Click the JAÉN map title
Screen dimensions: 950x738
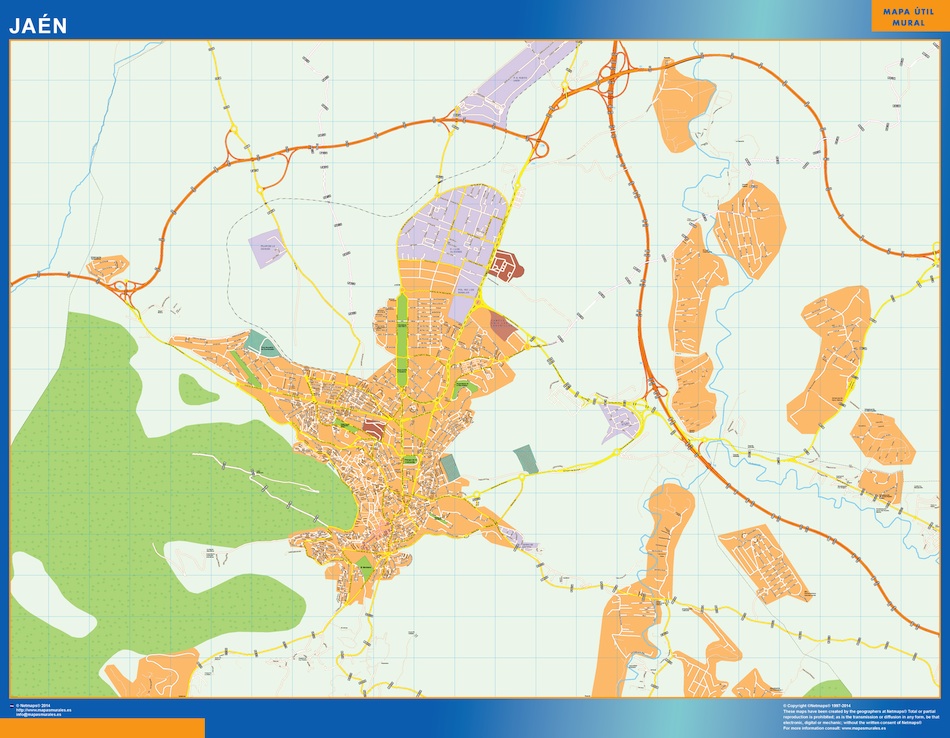click(39, 26)
